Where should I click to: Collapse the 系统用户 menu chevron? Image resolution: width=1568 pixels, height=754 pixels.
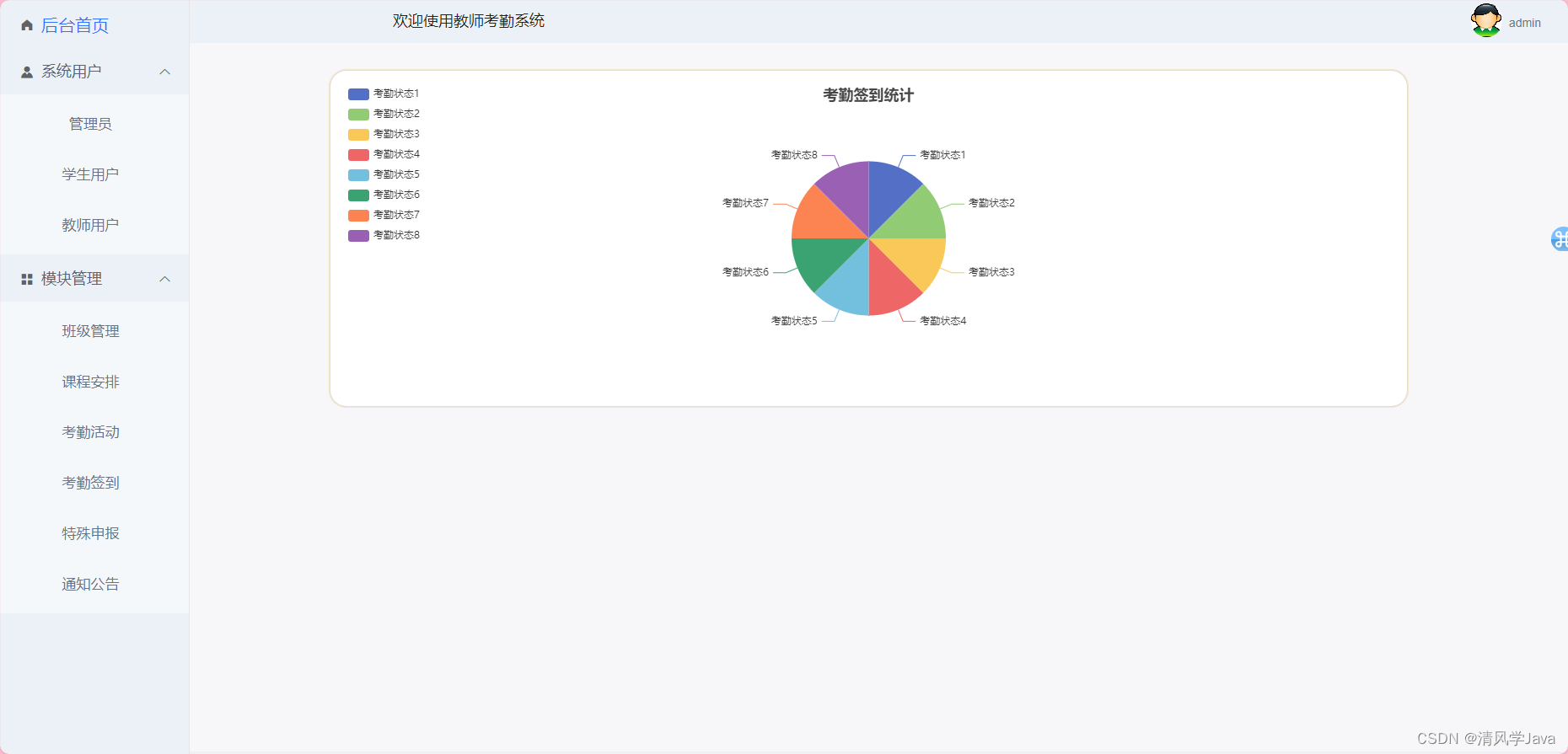pyautogui.click(x=165, y=72)
